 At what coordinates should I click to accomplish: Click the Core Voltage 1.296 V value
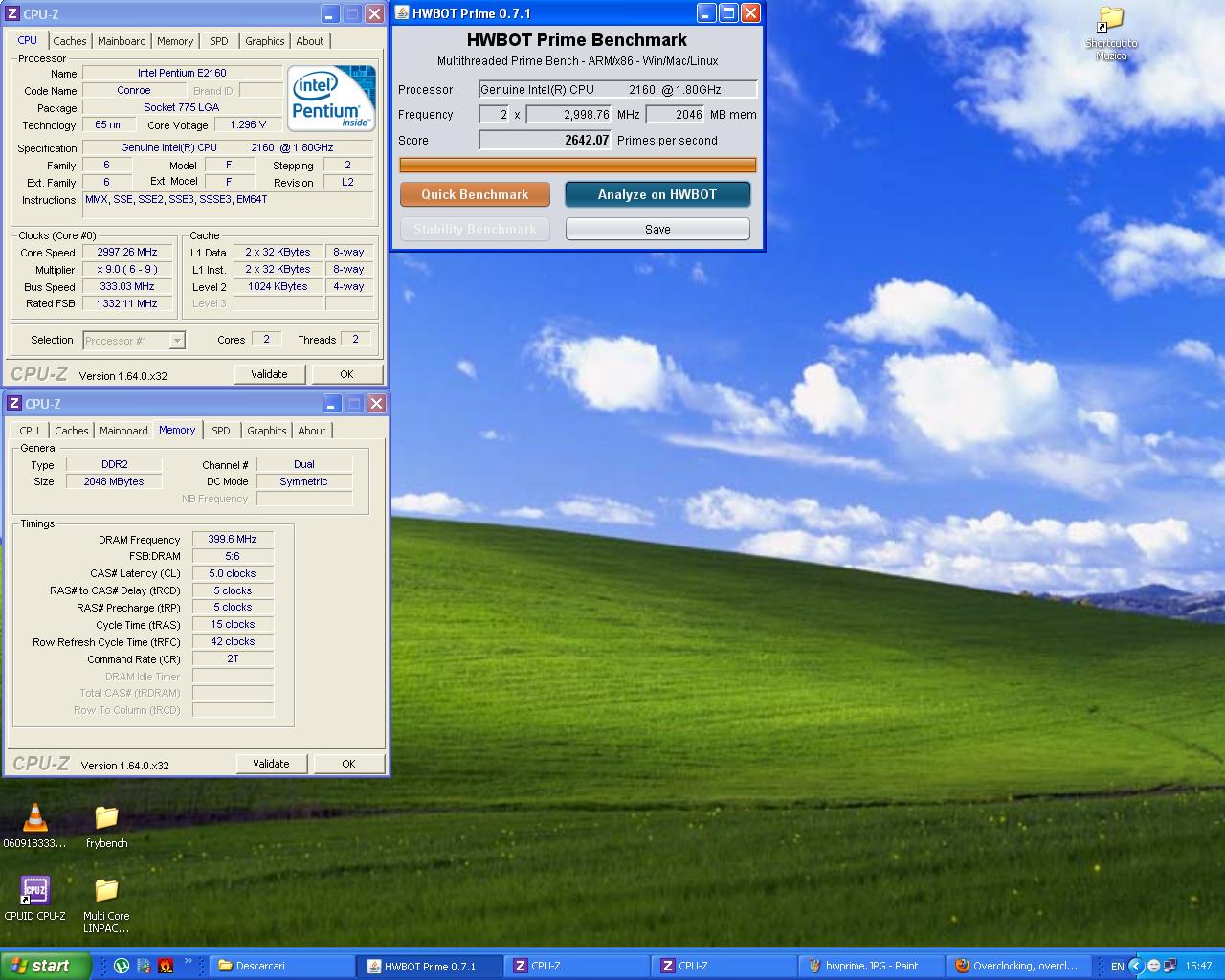pyautogui.click(x=249, y=124)
